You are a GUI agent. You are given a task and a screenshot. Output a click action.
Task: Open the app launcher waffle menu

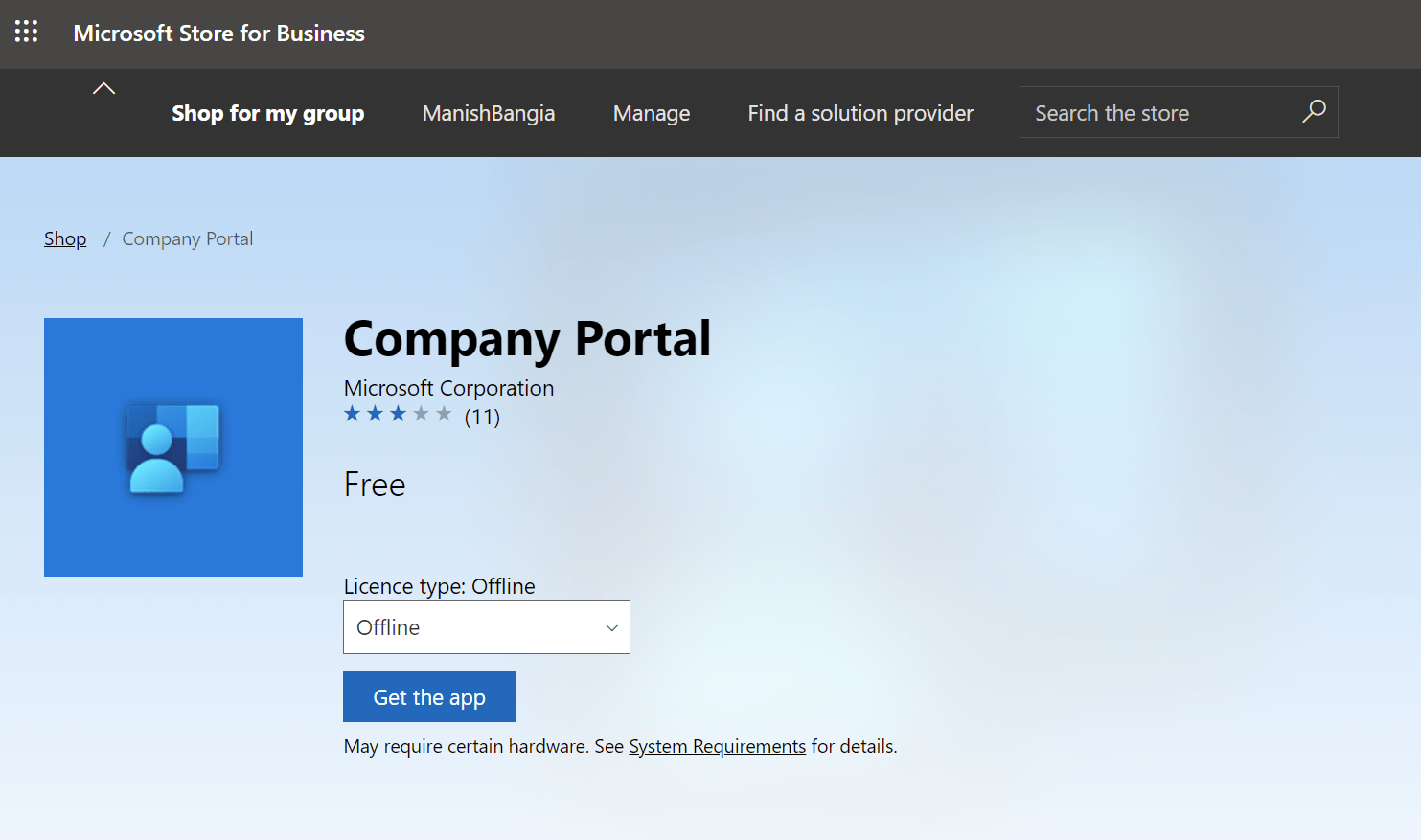(x=26, y=32)
